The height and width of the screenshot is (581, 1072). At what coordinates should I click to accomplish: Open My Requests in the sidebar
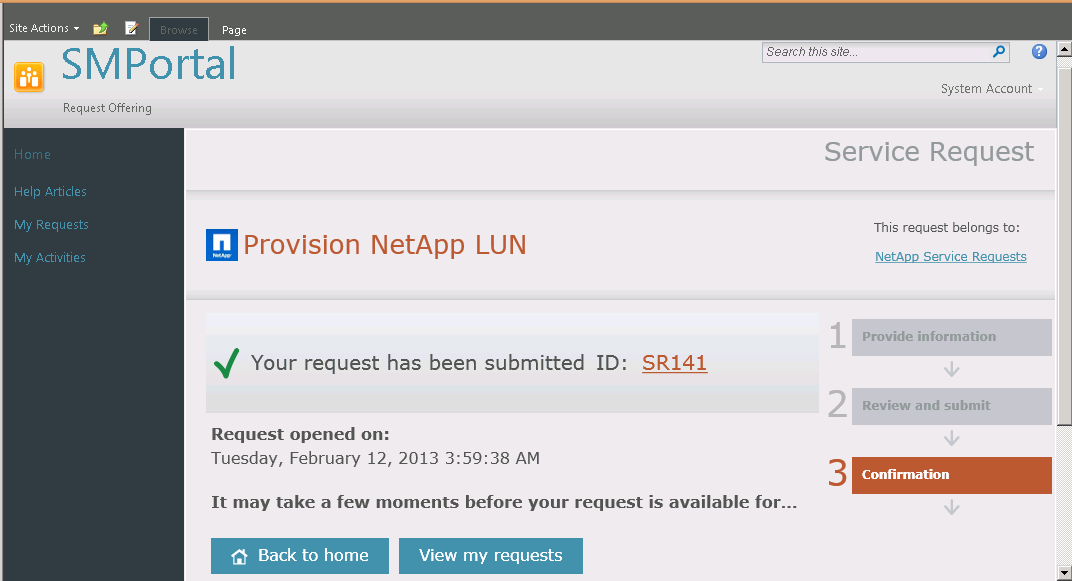(x=51, y=224)
